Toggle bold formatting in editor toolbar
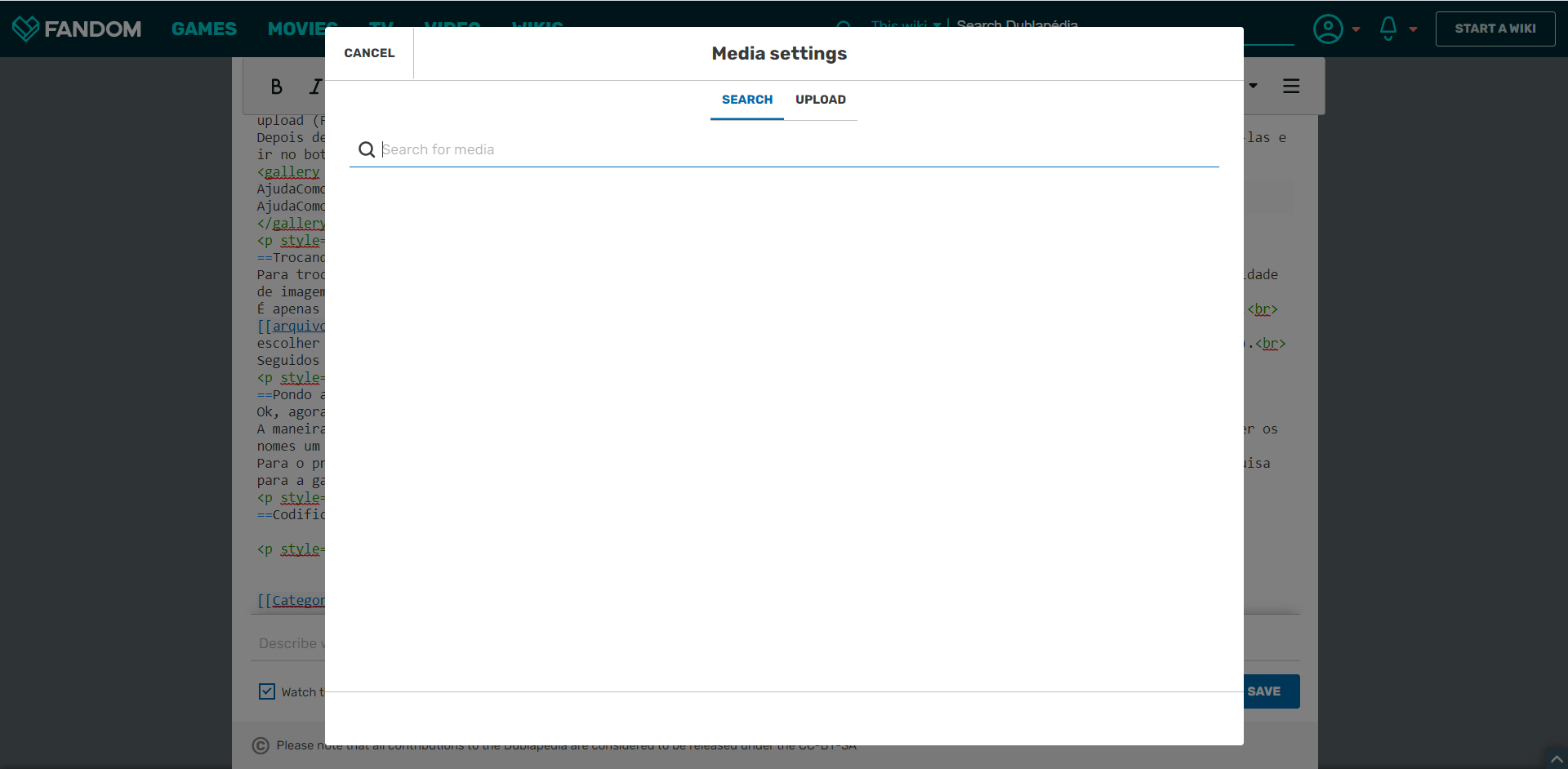 [277, 87]
